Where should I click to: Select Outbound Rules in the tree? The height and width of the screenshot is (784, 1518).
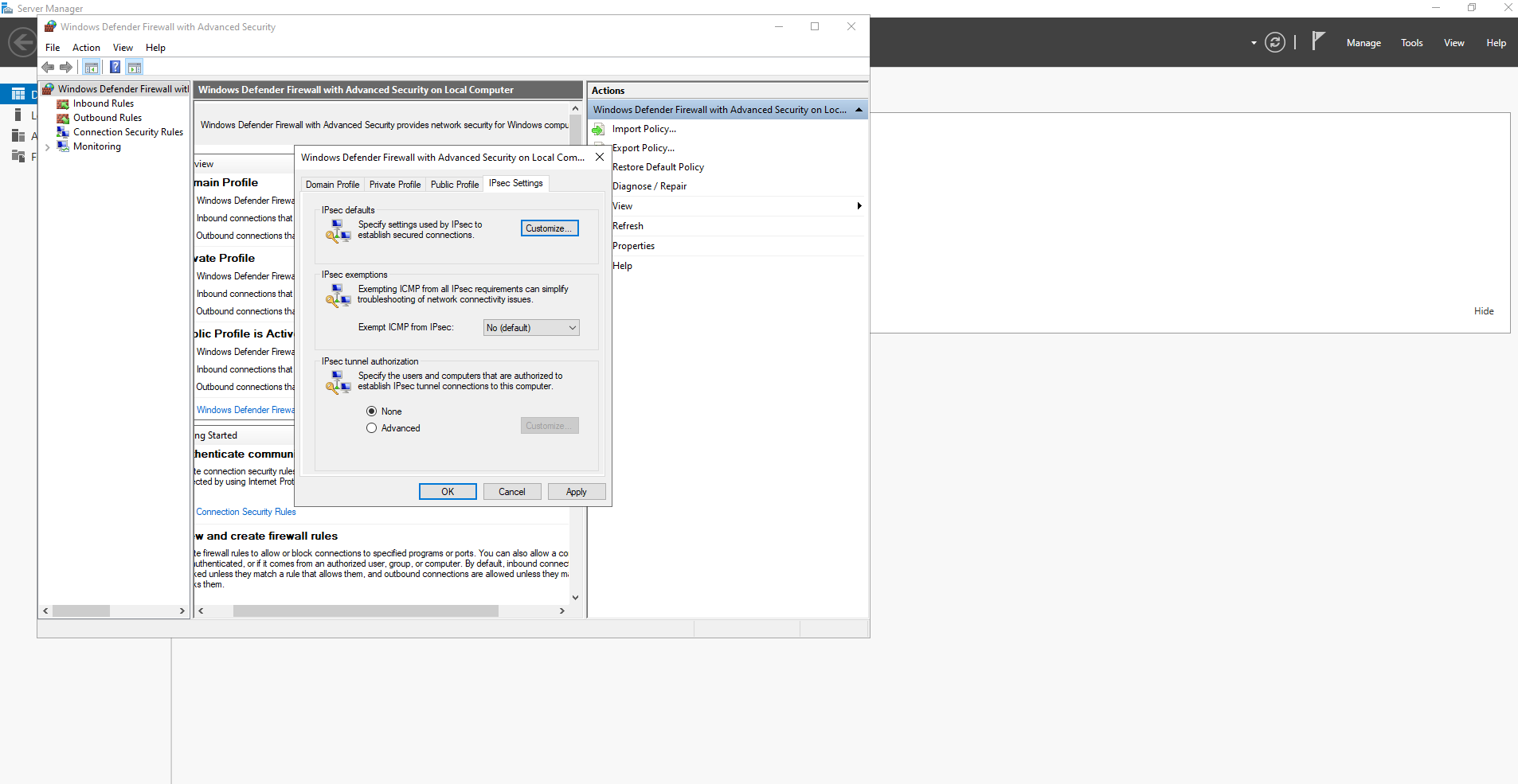[107, 118]
